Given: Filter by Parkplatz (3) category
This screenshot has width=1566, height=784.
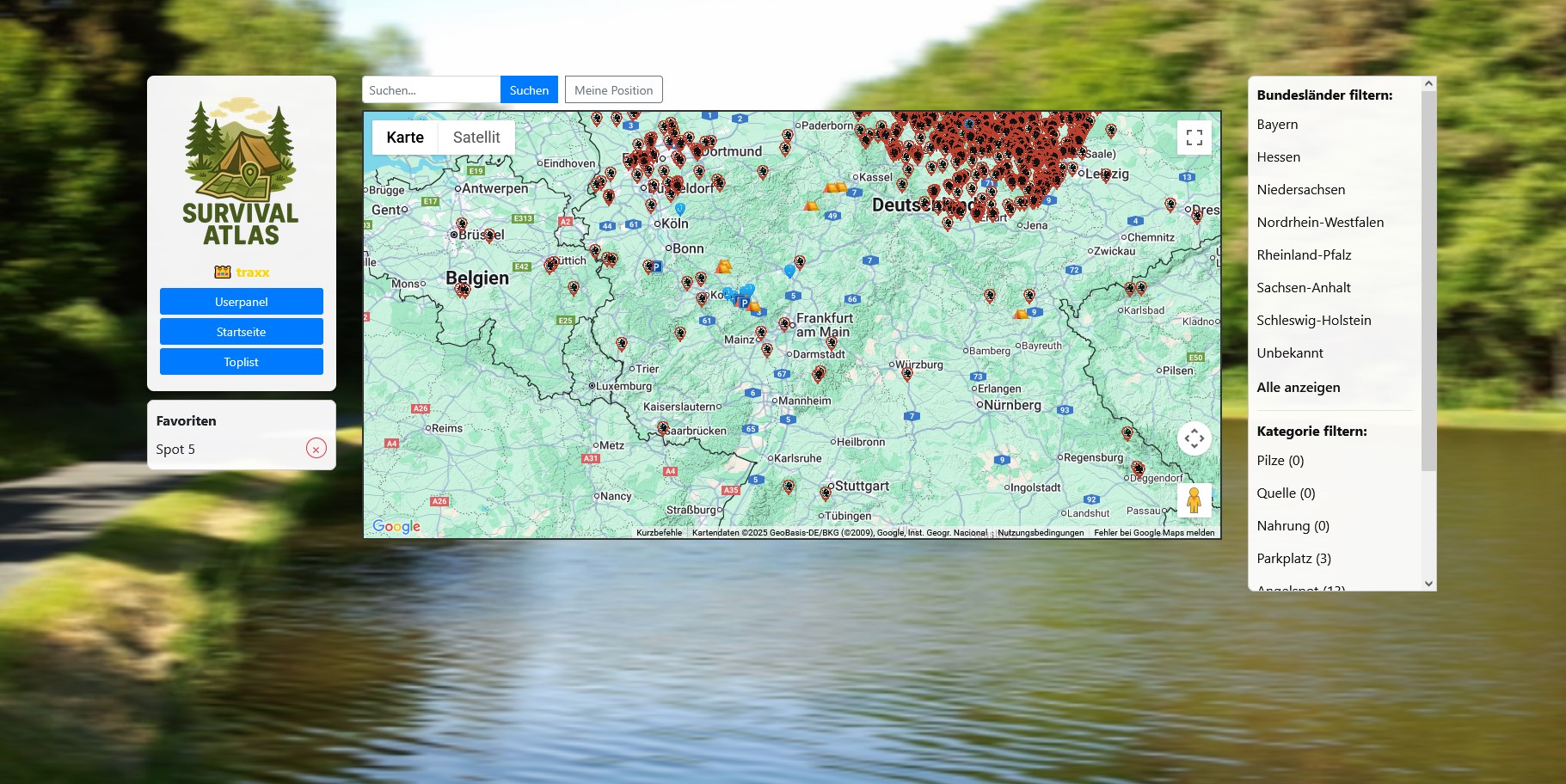Looking at the screenshot, I should pyautogui.click(x=1293, y=559).
